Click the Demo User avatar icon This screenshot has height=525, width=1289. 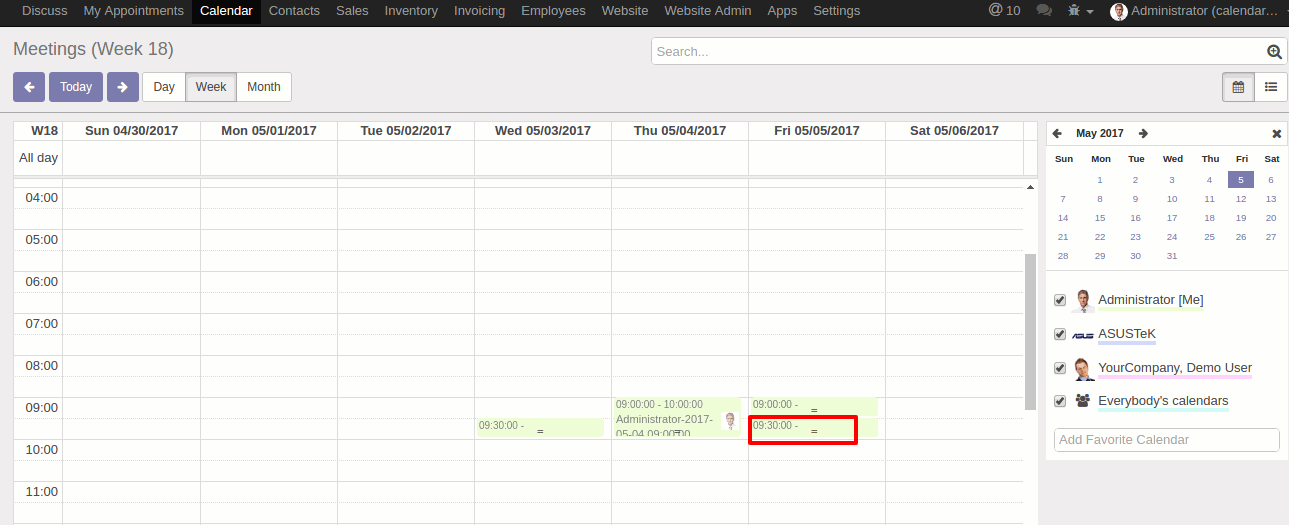tap(1083, 369)
